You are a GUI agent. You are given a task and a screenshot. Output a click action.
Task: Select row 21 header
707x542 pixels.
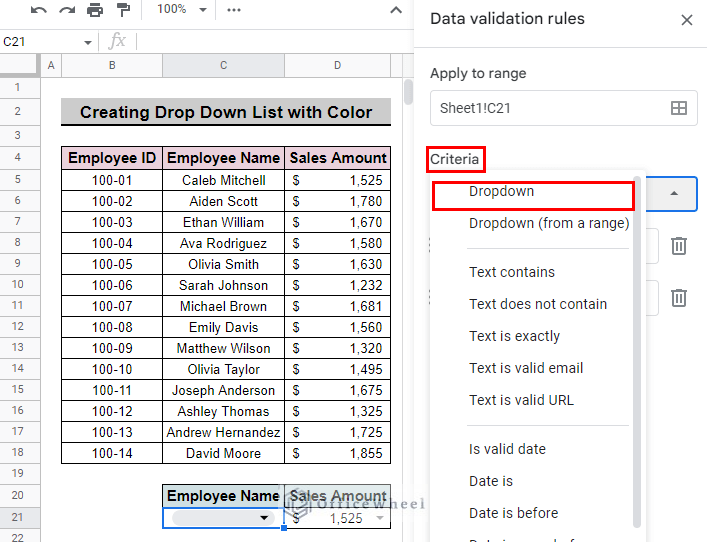coord(18,517)
